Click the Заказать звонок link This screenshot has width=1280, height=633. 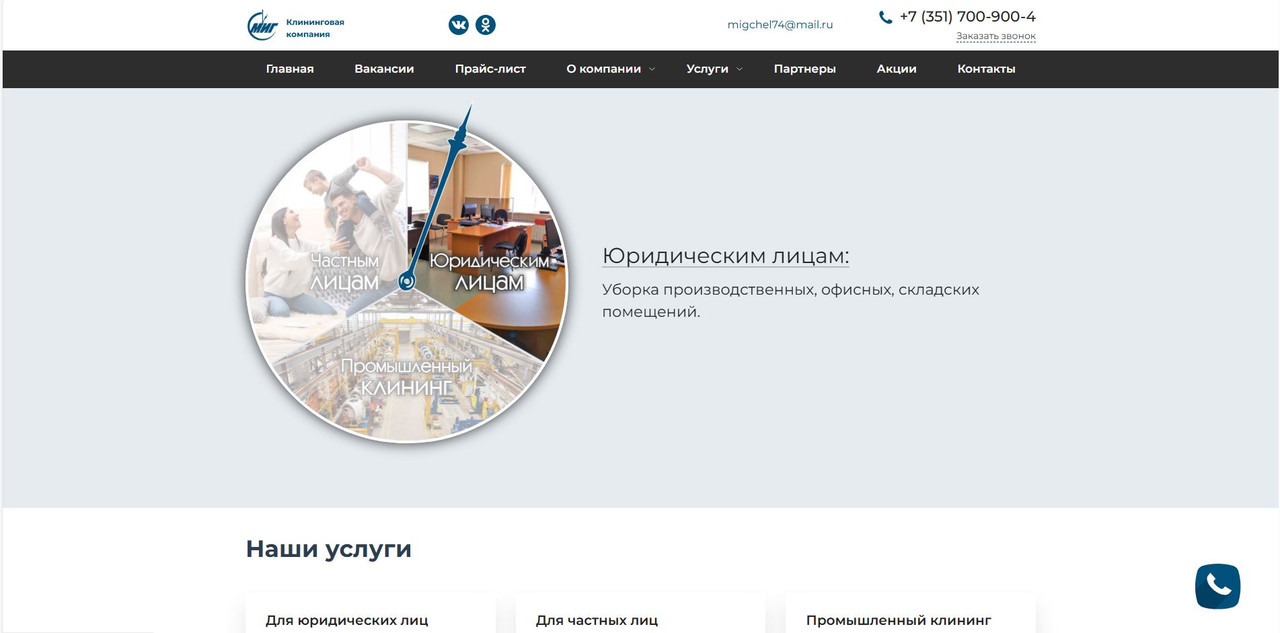click(x=996, y=37)
